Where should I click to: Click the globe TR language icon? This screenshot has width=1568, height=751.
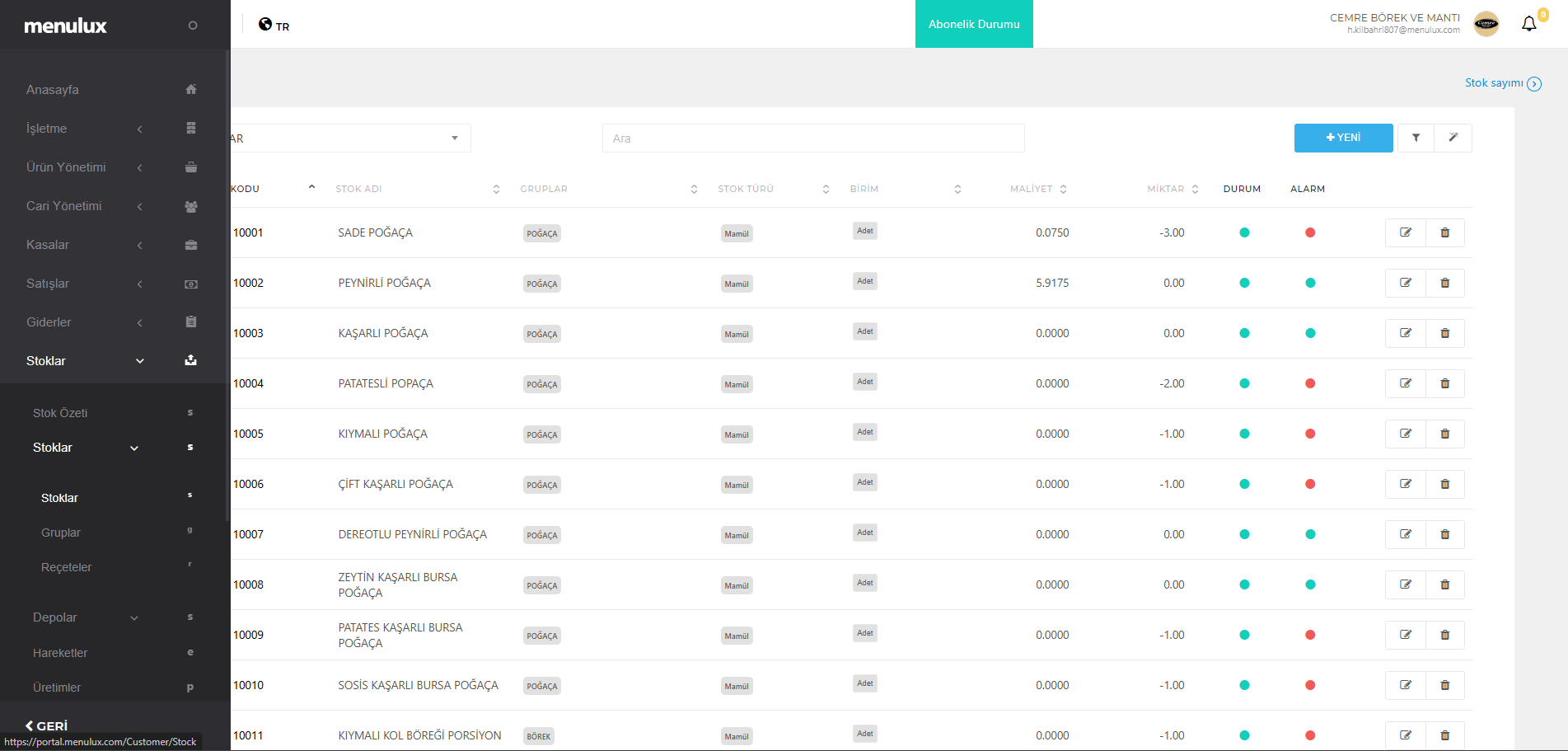point(265,24)
